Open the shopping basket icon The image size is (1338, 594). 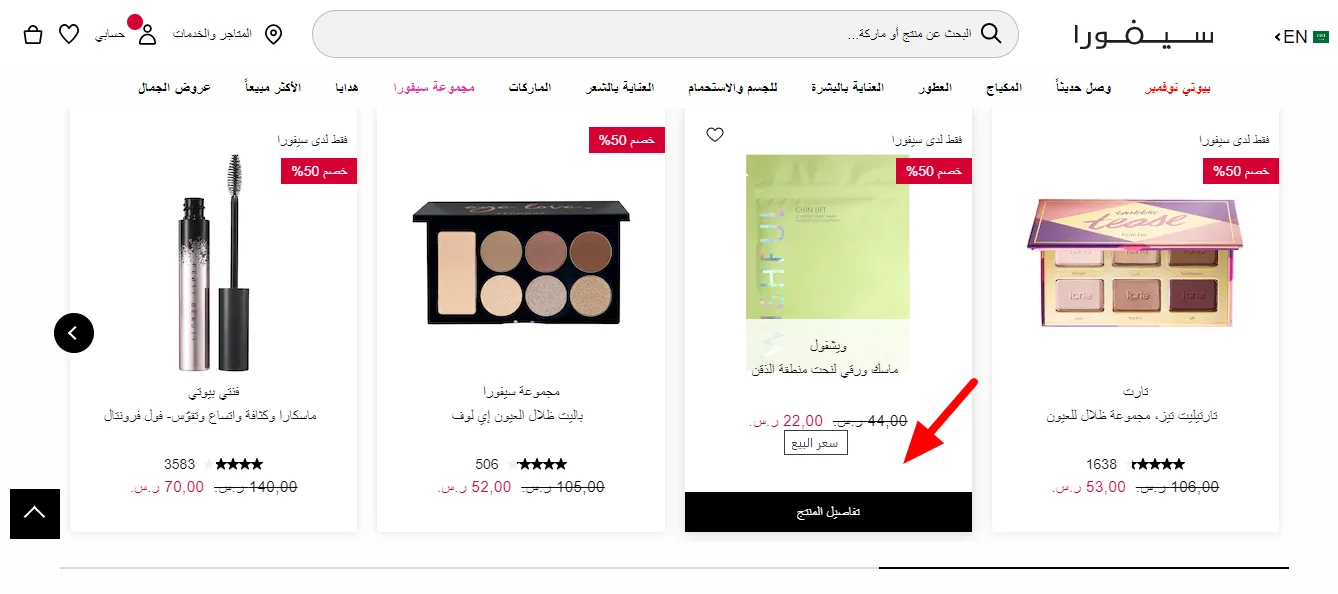coord(32,34)
